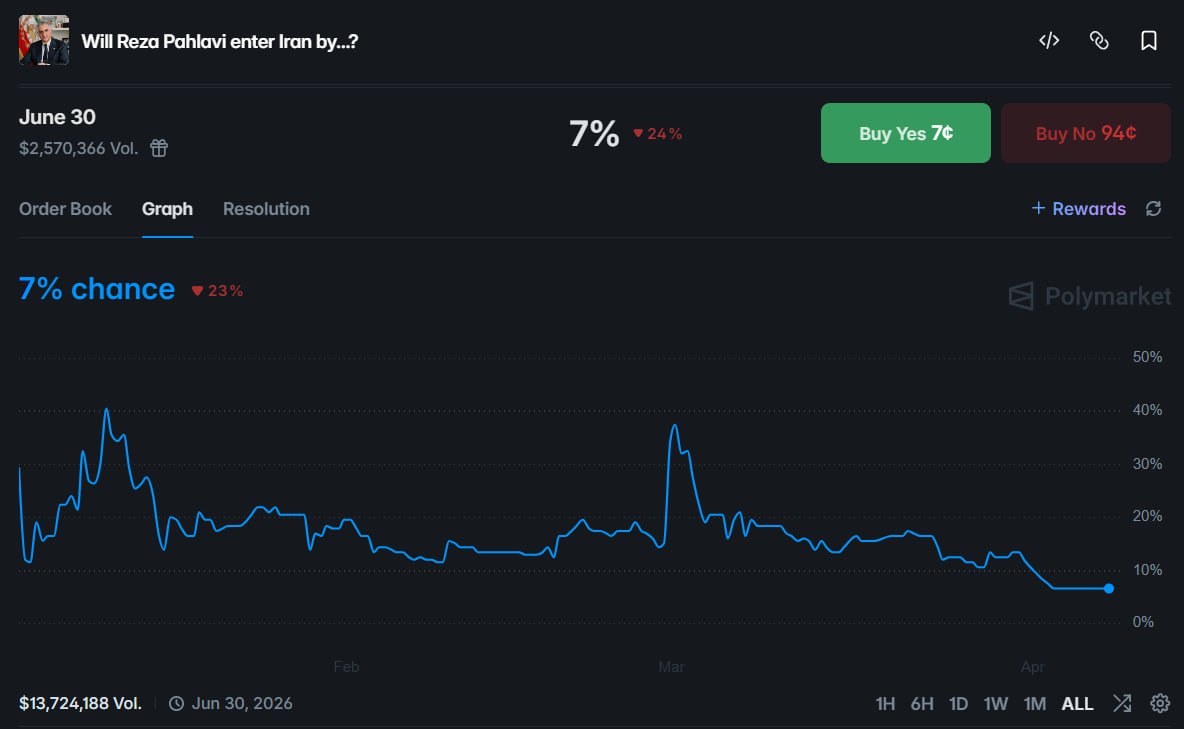
Task: Switch chart range to 1H
Action: (x=886, y=703)
